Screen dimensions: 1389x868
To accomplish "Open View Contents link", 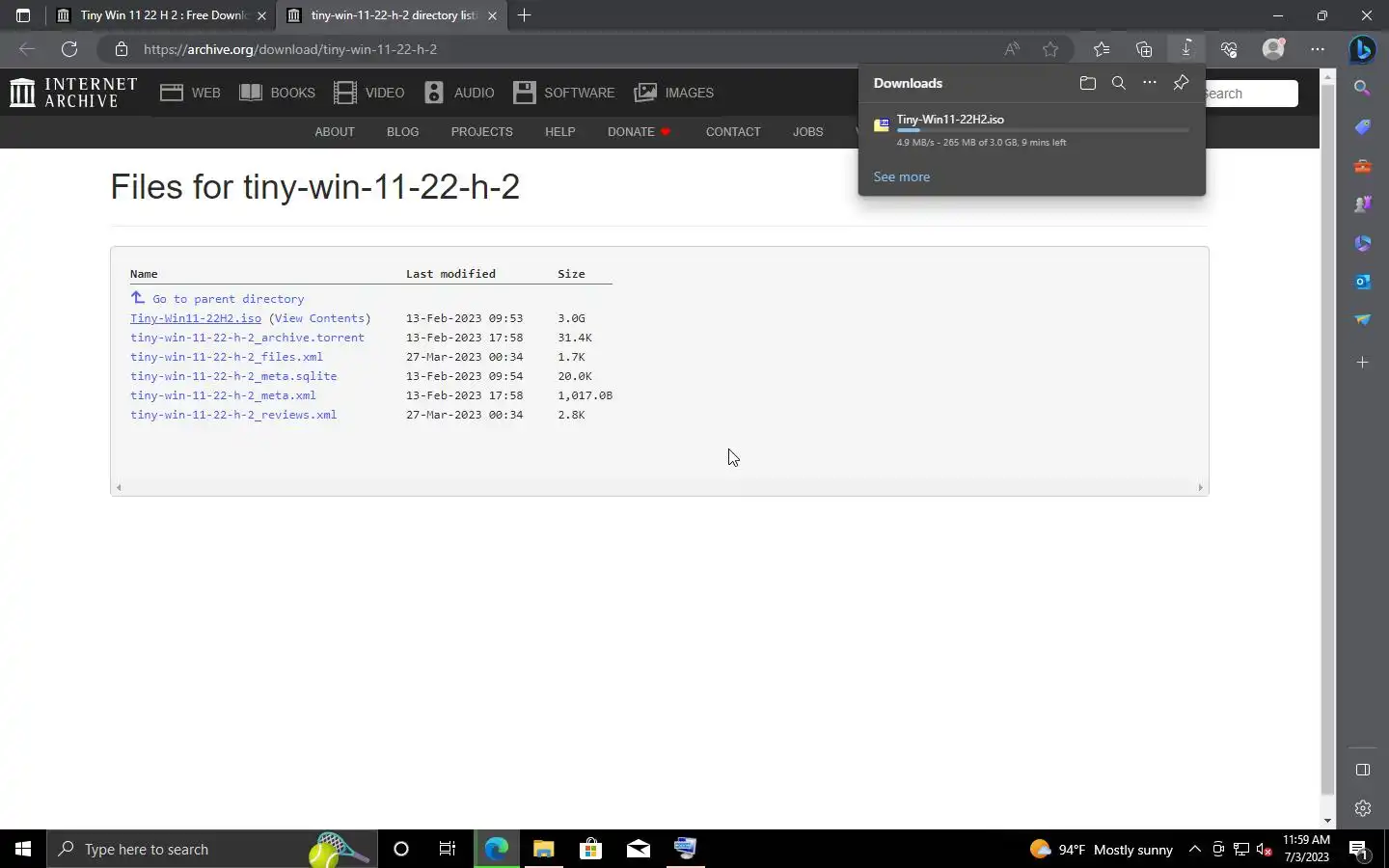I will click(320, 318).
